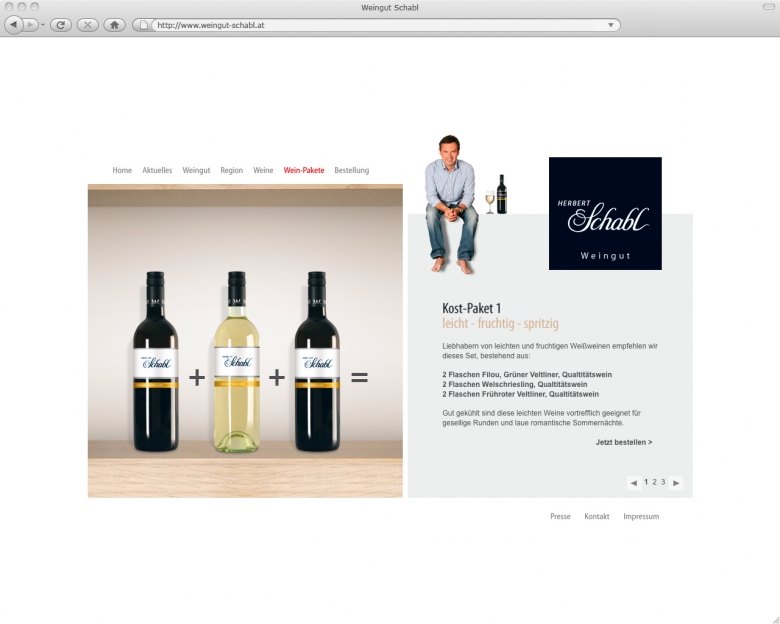The width and height of the screenshot is (780, 624).
Task: Reload the page with refresh icon
Action: coord(61,25)
